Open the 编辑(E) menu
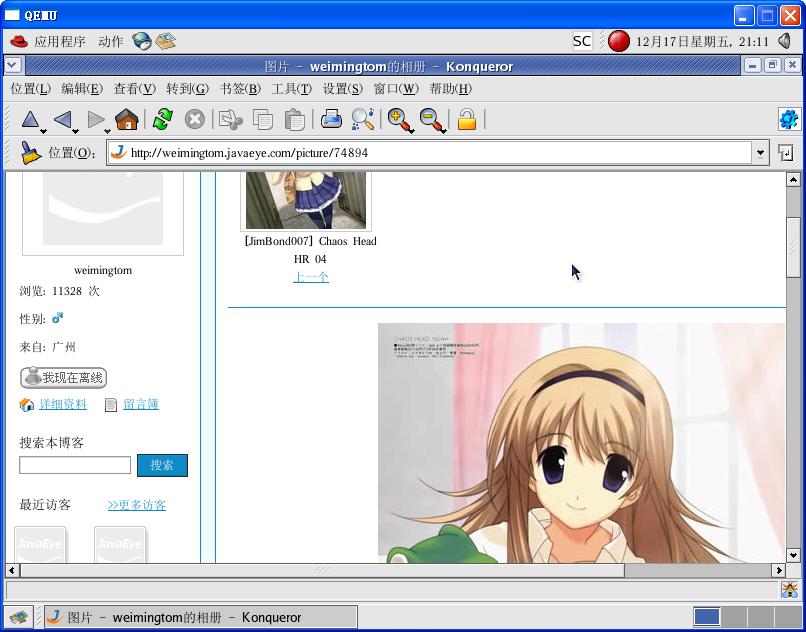 click(82, 89)
